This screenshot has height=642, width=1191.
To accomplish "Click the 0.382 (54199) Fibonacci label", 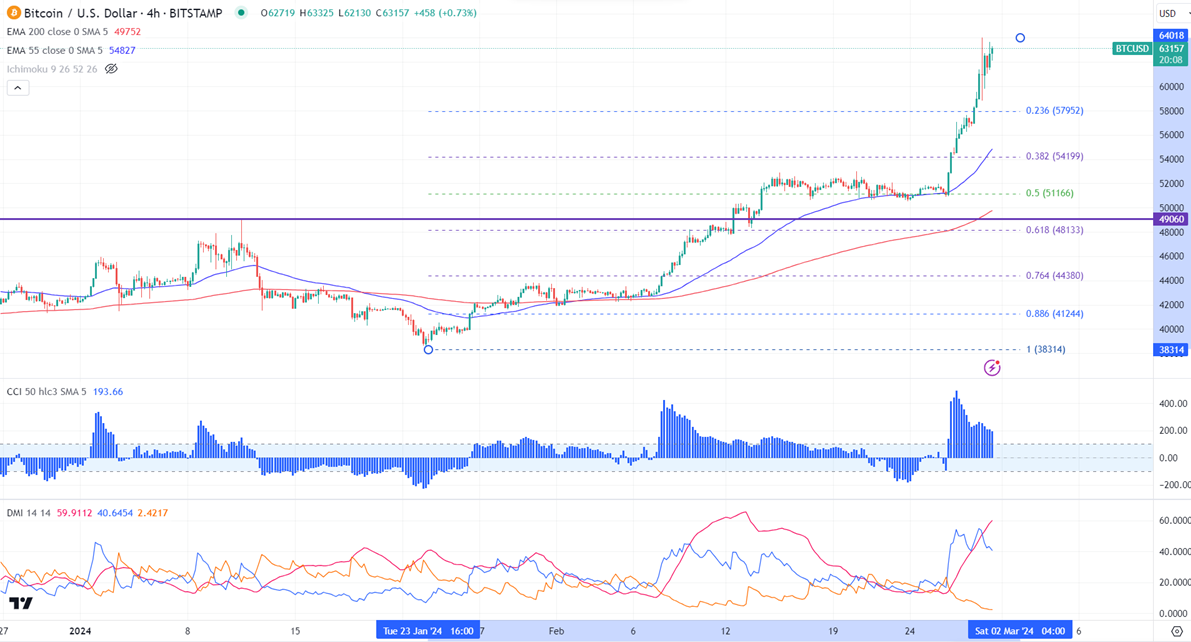I will click(x=1054, y=157).
